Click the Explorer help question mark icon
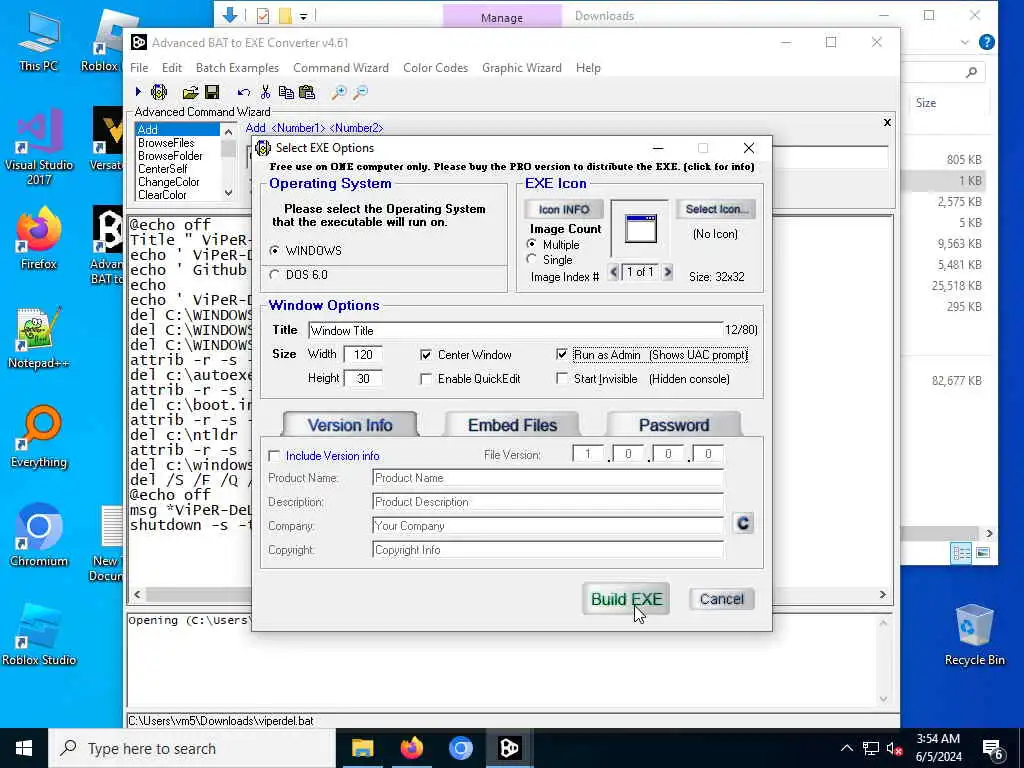Screen dimensions: 1024x768 tap(986, 42)
